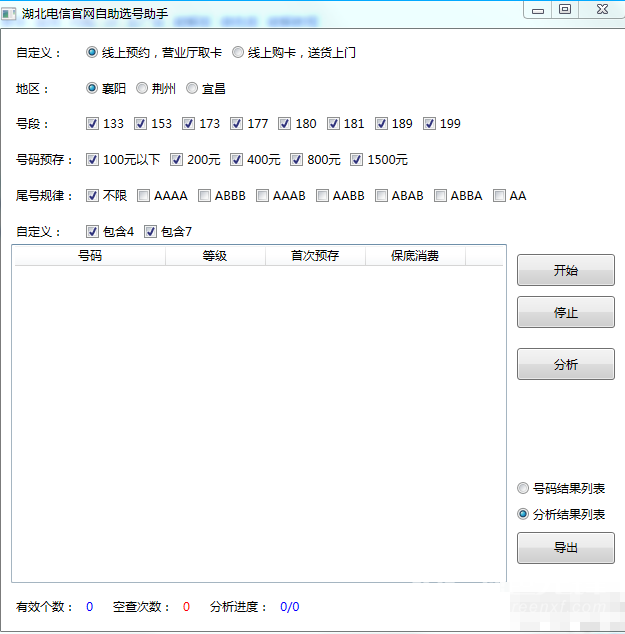625x634 pixels.
Task: Start the search with 开始 button
Action: pyautogui.click(x=566, y=270)
